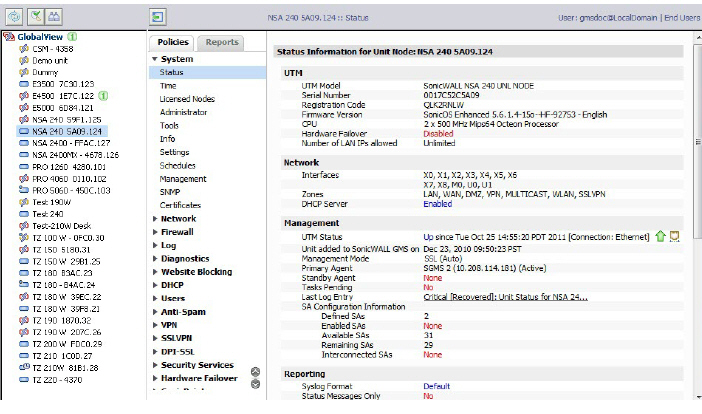Expand the Network menu section
Image resolution: width=702 pixels, height=414 pixels.
click(x=155, y=218)
